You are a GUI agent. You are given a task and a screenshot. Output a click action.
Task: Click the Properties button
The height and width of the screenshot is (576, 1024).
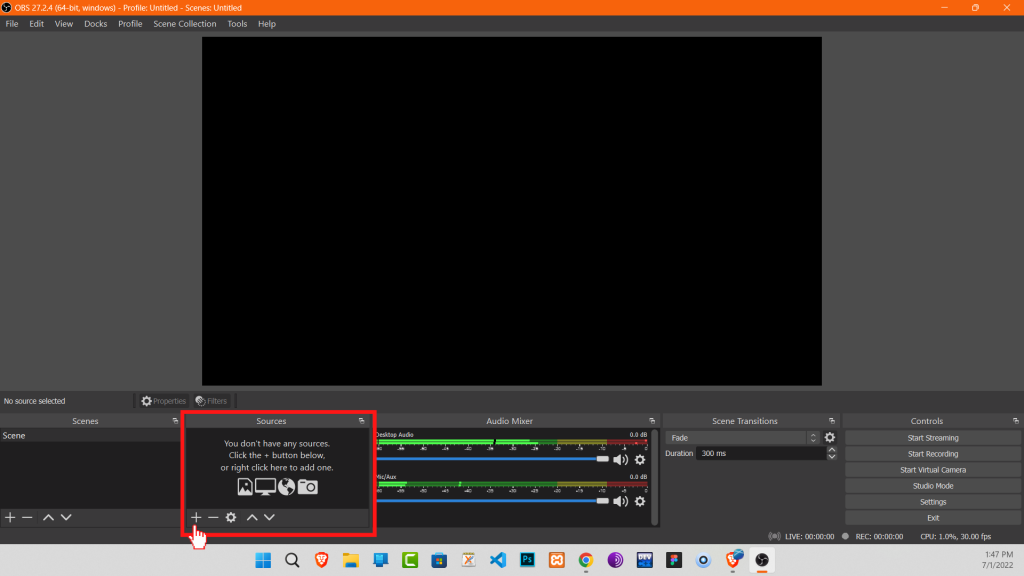(164, 401)
